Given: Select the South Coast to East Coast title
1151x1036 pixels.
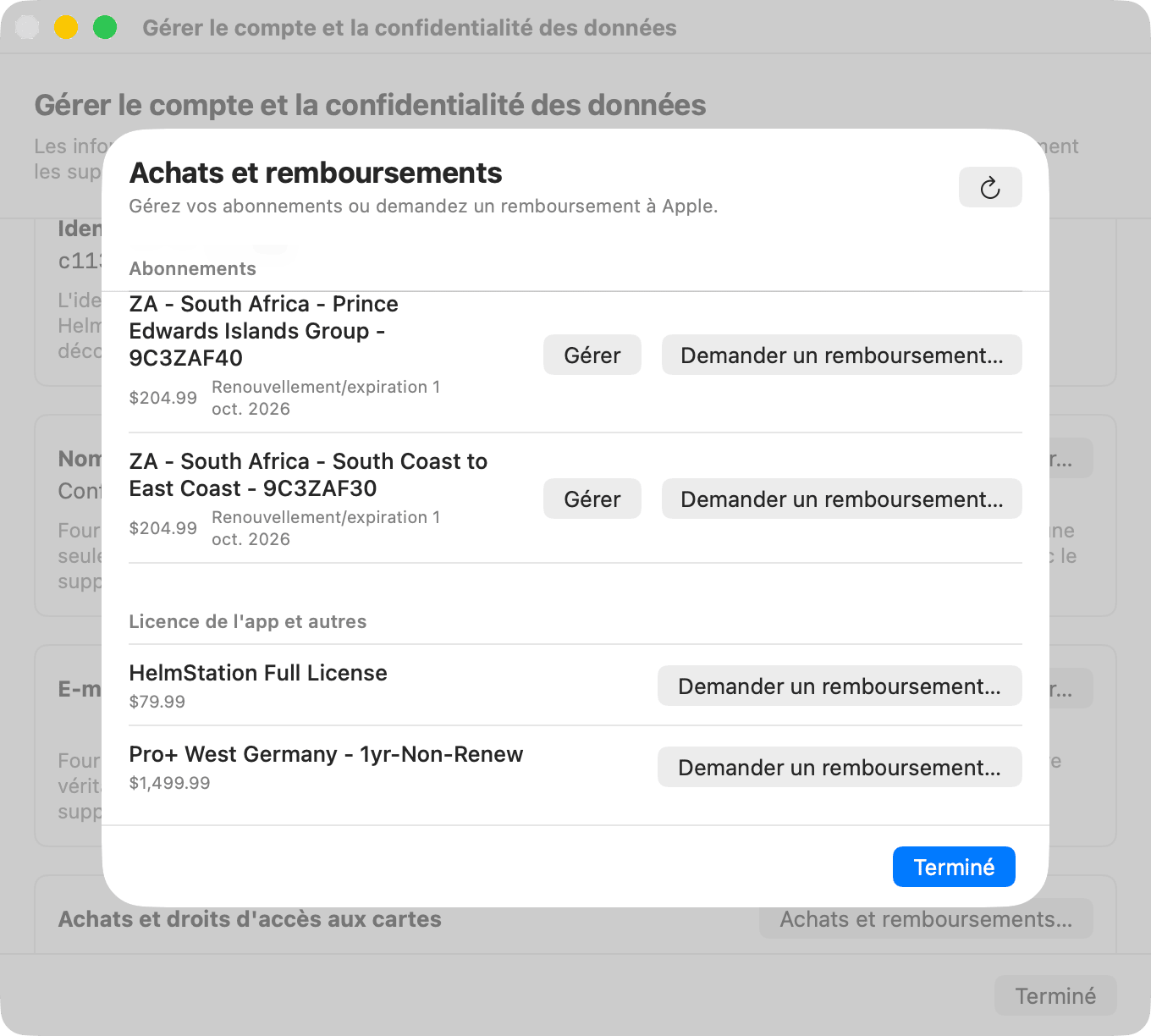Looking at the screenshot, I should pos(308,475).
